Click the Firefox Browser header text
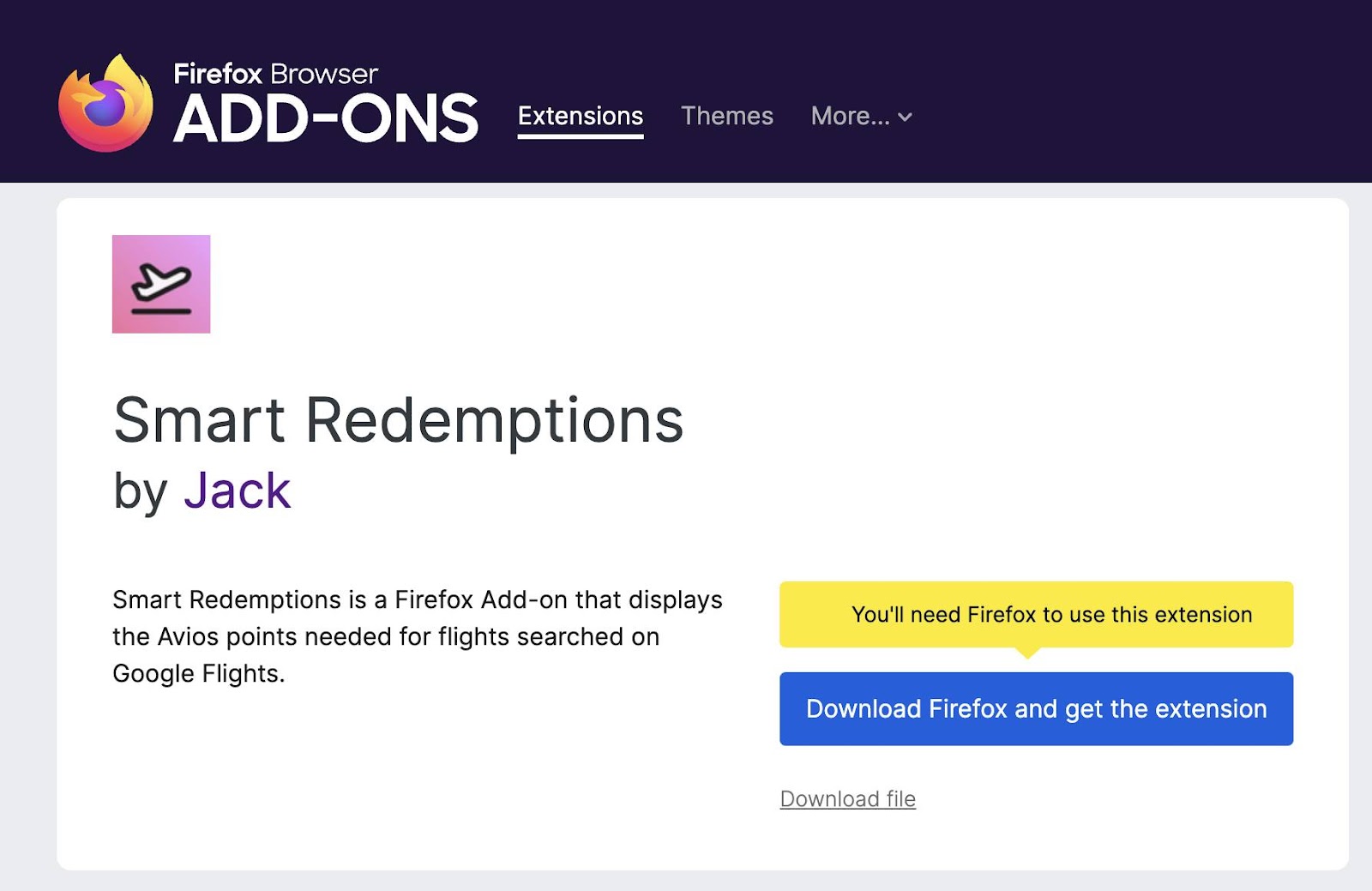 click(275, 74)
